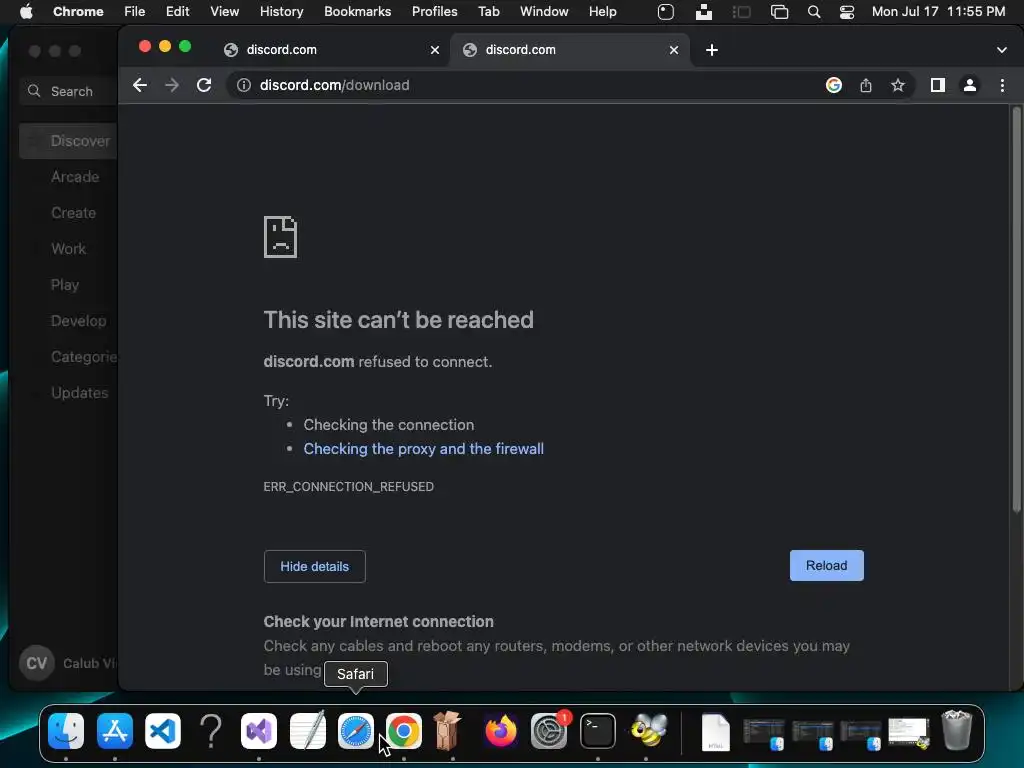
Task: Open the HTML file in the Dock
Action: [x=716, y=732]
